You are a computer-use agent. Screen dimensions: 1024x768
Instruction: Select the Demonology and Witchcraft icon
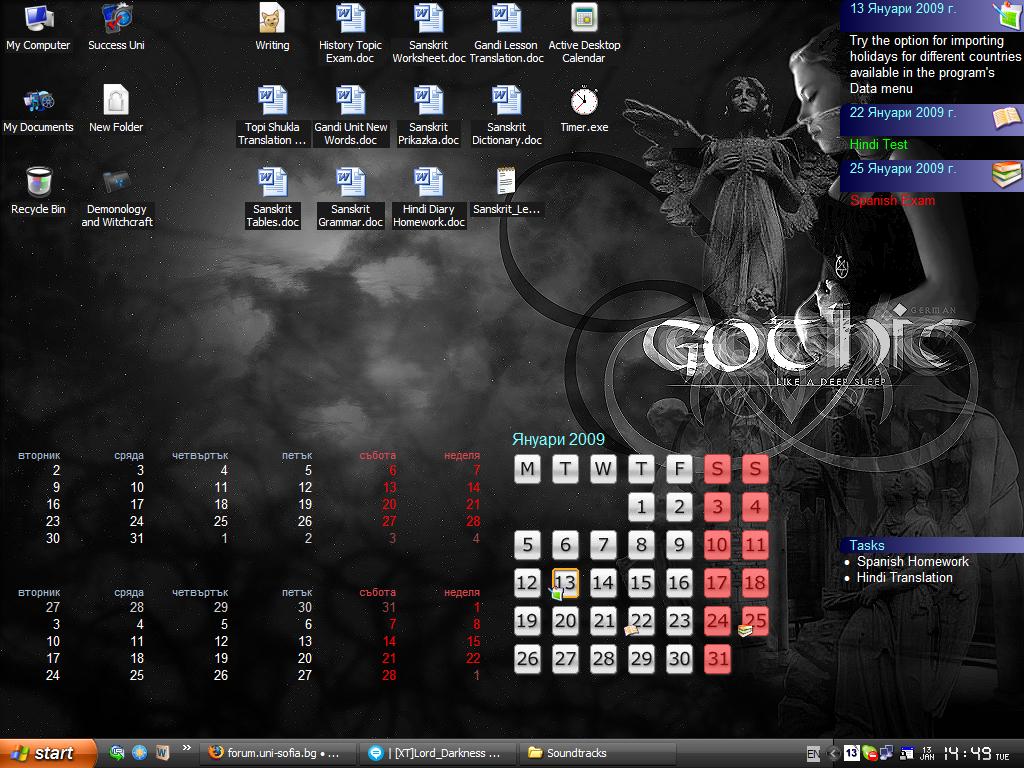(x=117, y=183)
